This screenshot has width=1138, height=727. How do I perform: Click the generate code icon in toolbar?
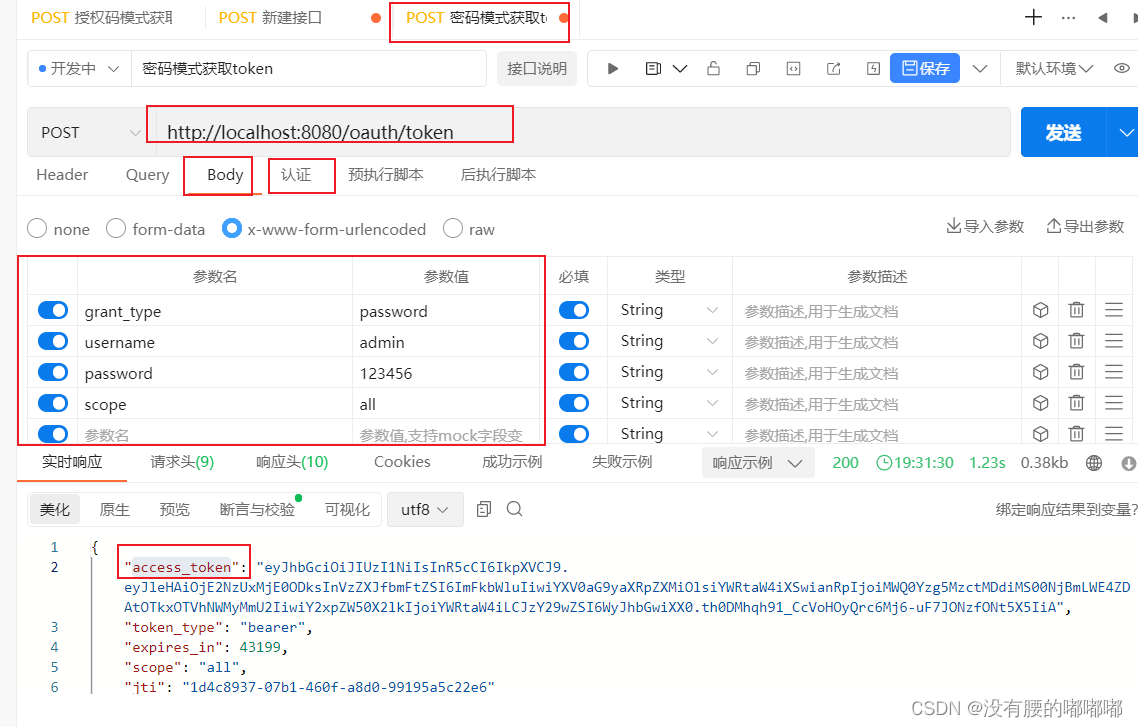pos(793,69)
